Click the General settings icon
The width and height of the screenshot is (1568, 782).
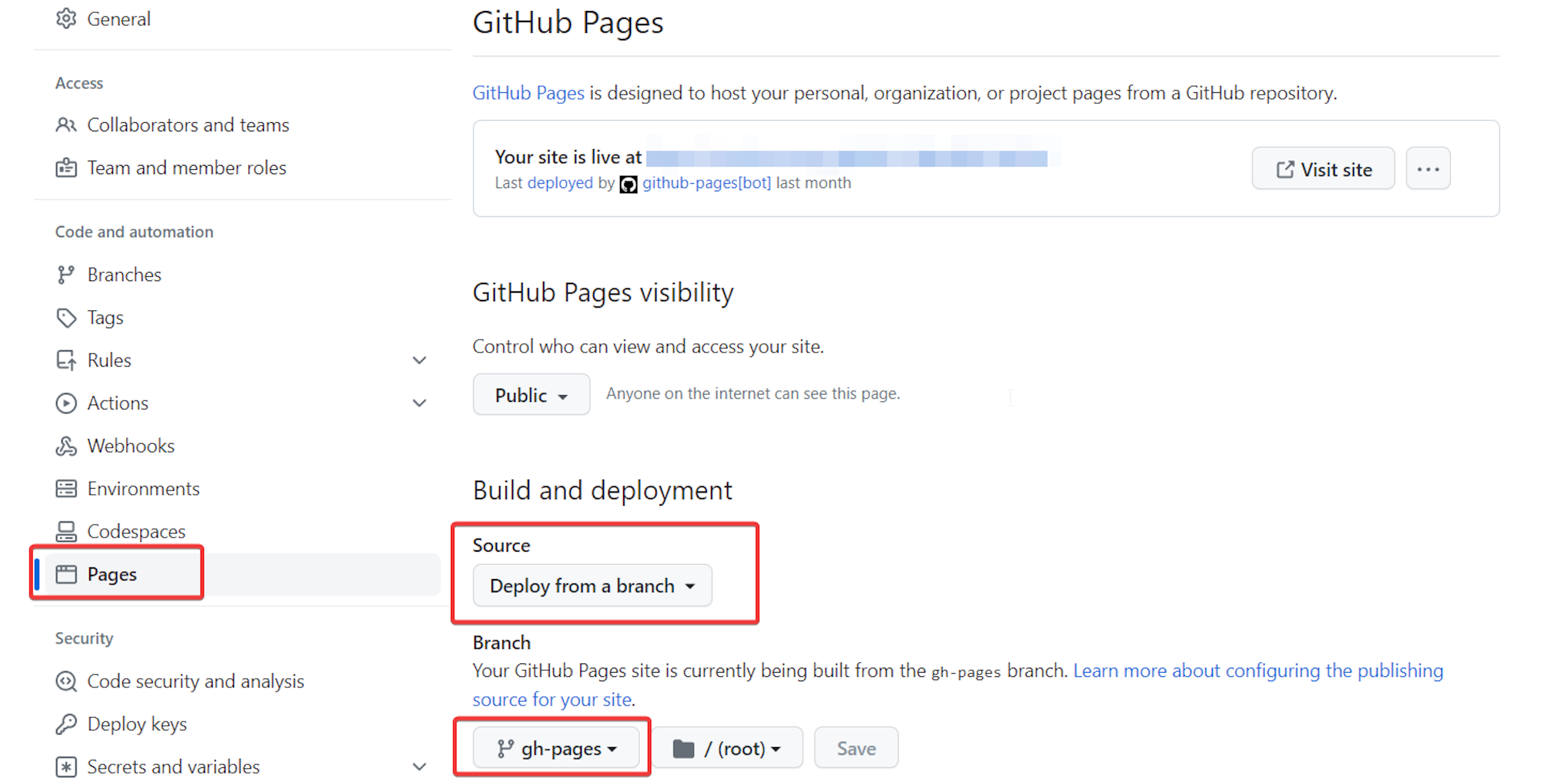click(x=67, y=18)
